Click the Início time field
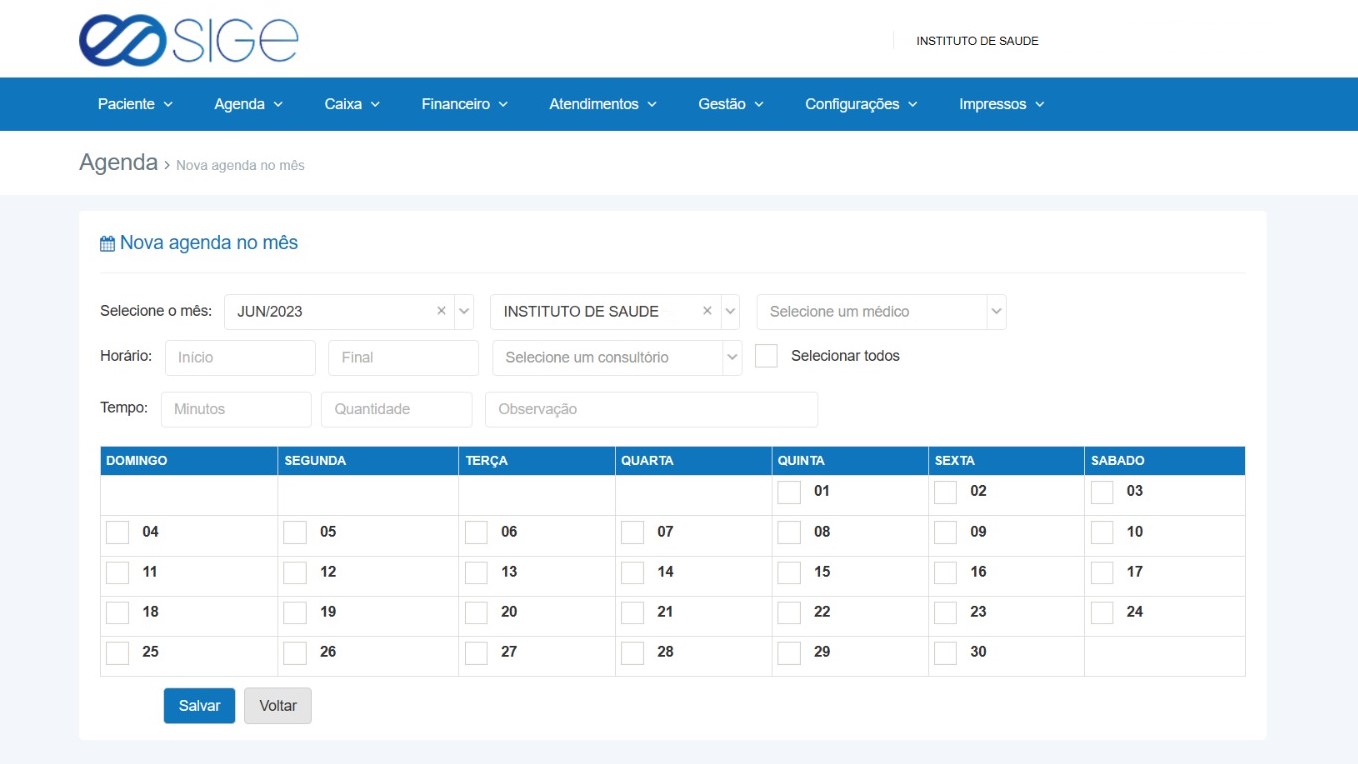This screenshot has width=1358, height=764. (x=240, y=357)
